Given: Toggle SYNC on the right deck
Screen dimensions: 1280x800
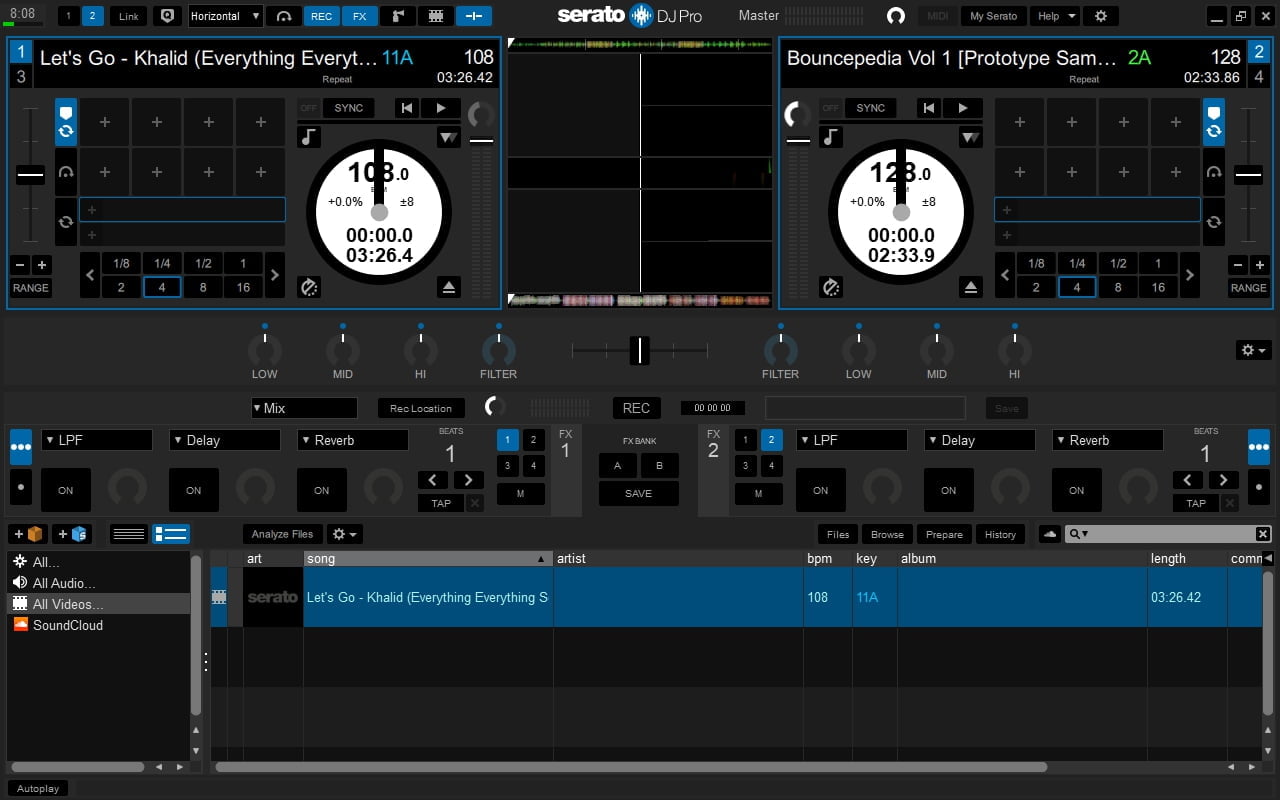Looking at the screenshot, I should pyautogui.click(x=870, y=108).
